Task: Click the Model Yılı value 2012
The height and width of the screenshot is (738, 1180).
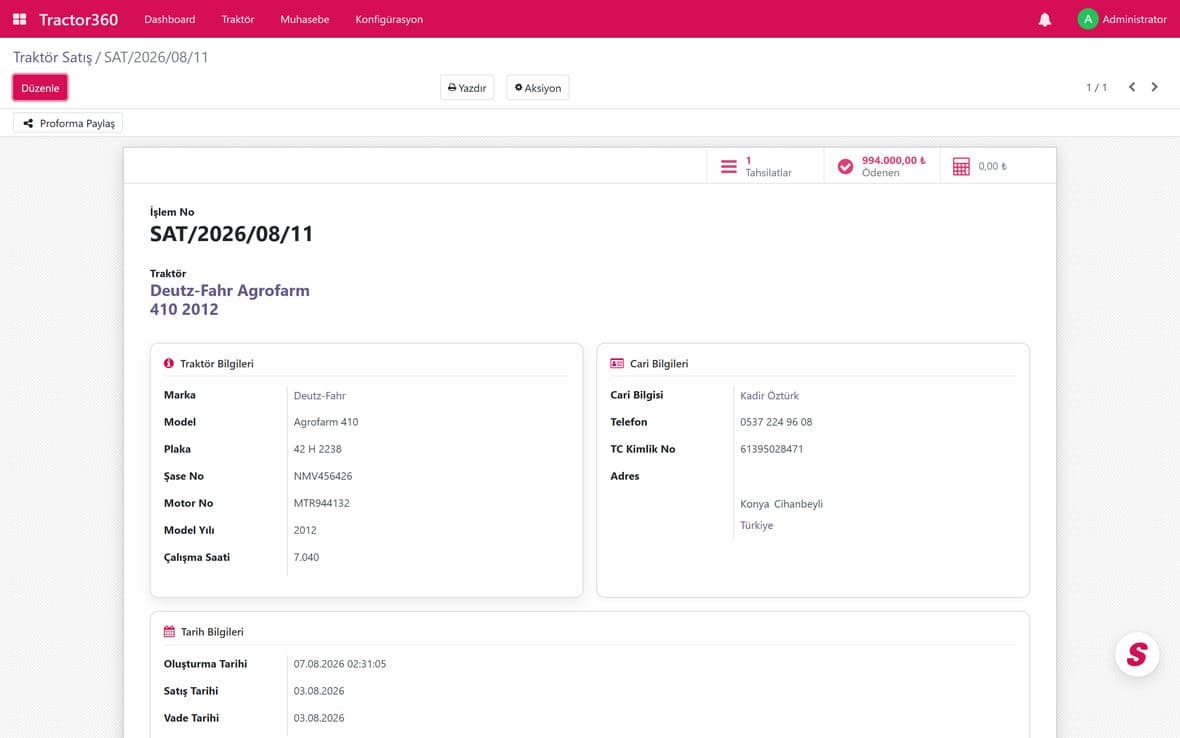Action: pos(305,530)
